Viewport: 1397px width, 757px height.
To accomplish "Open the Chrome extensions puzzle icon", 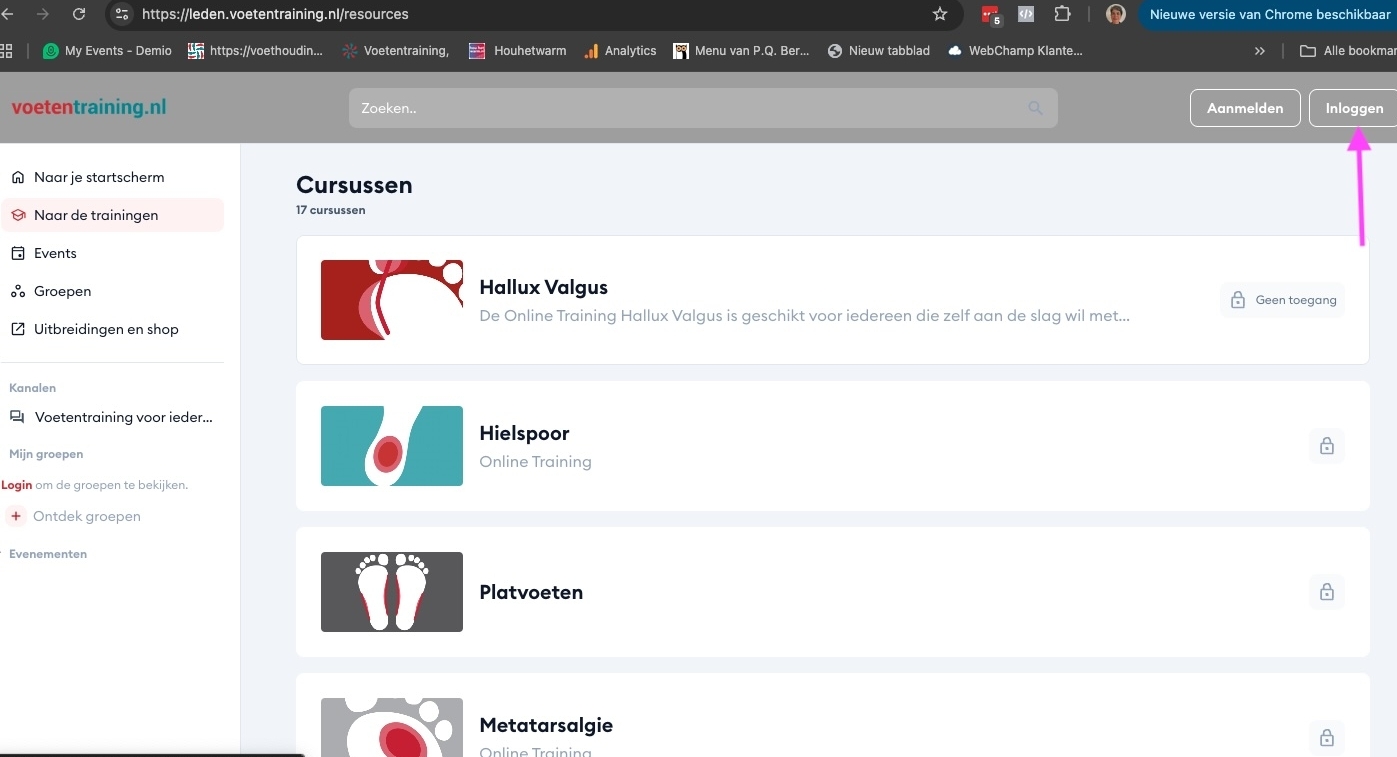I will pyautogui.click(x=1062, y=15).
